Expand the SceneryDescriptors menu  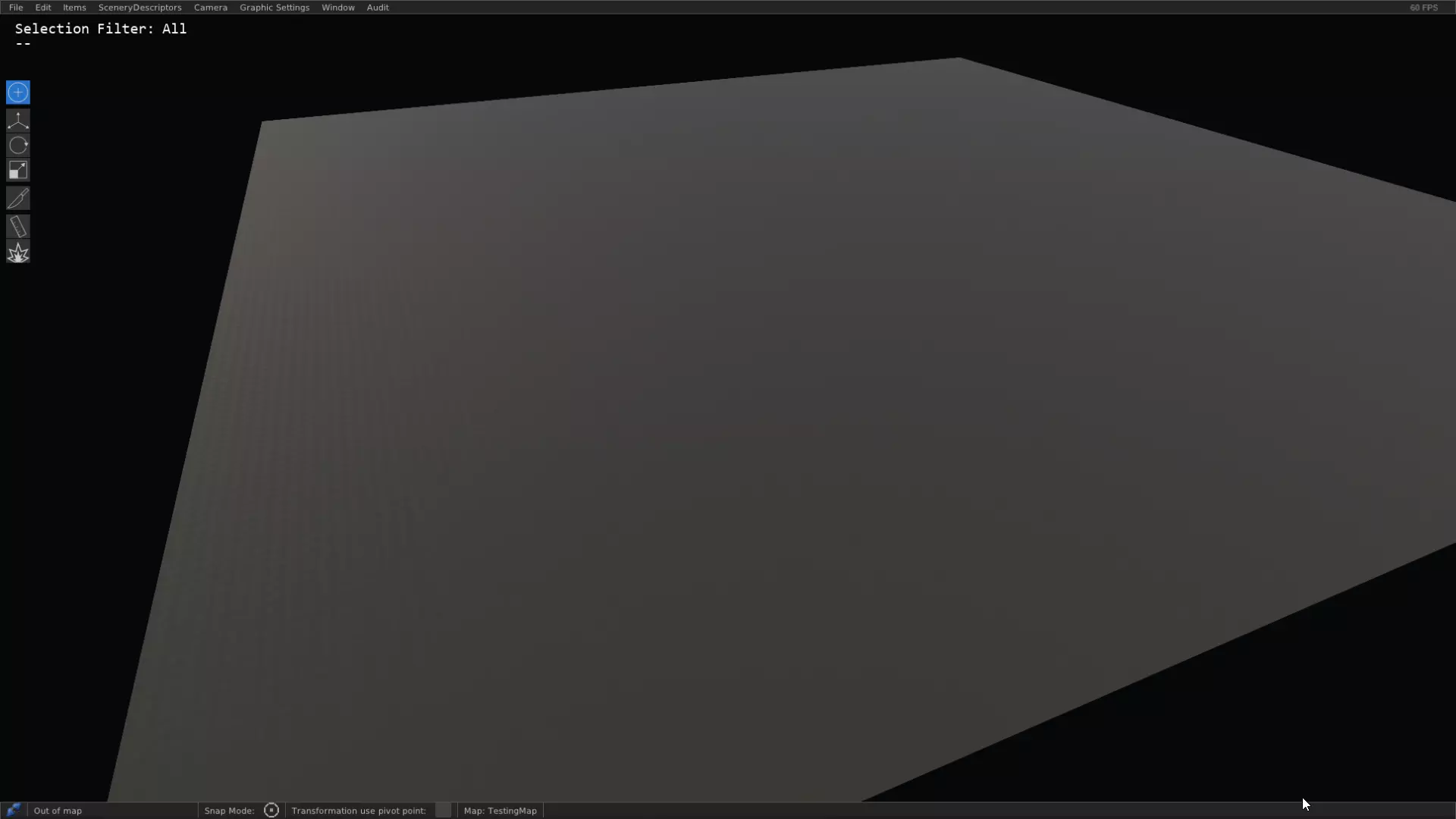140,8
